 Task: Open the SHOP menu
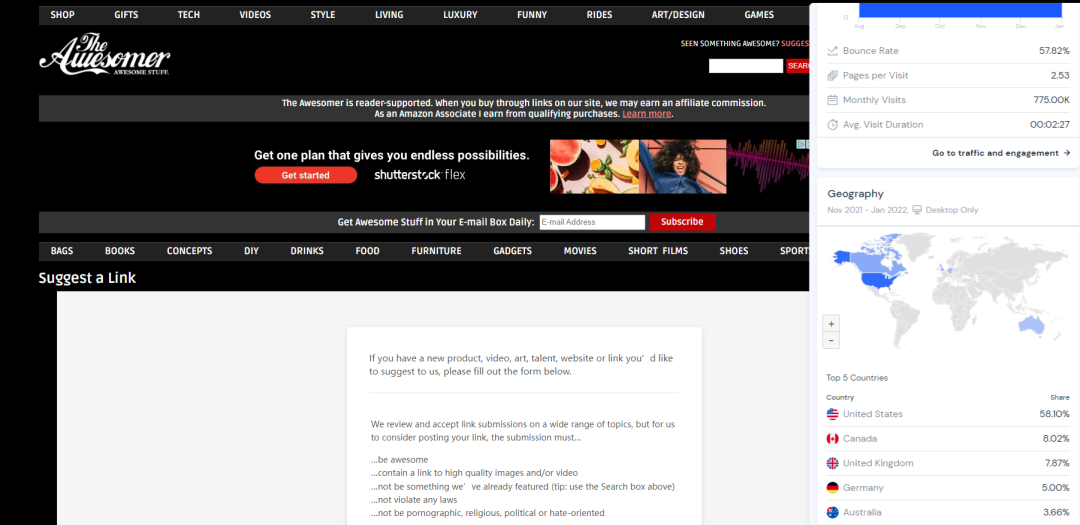click(63, 14)
